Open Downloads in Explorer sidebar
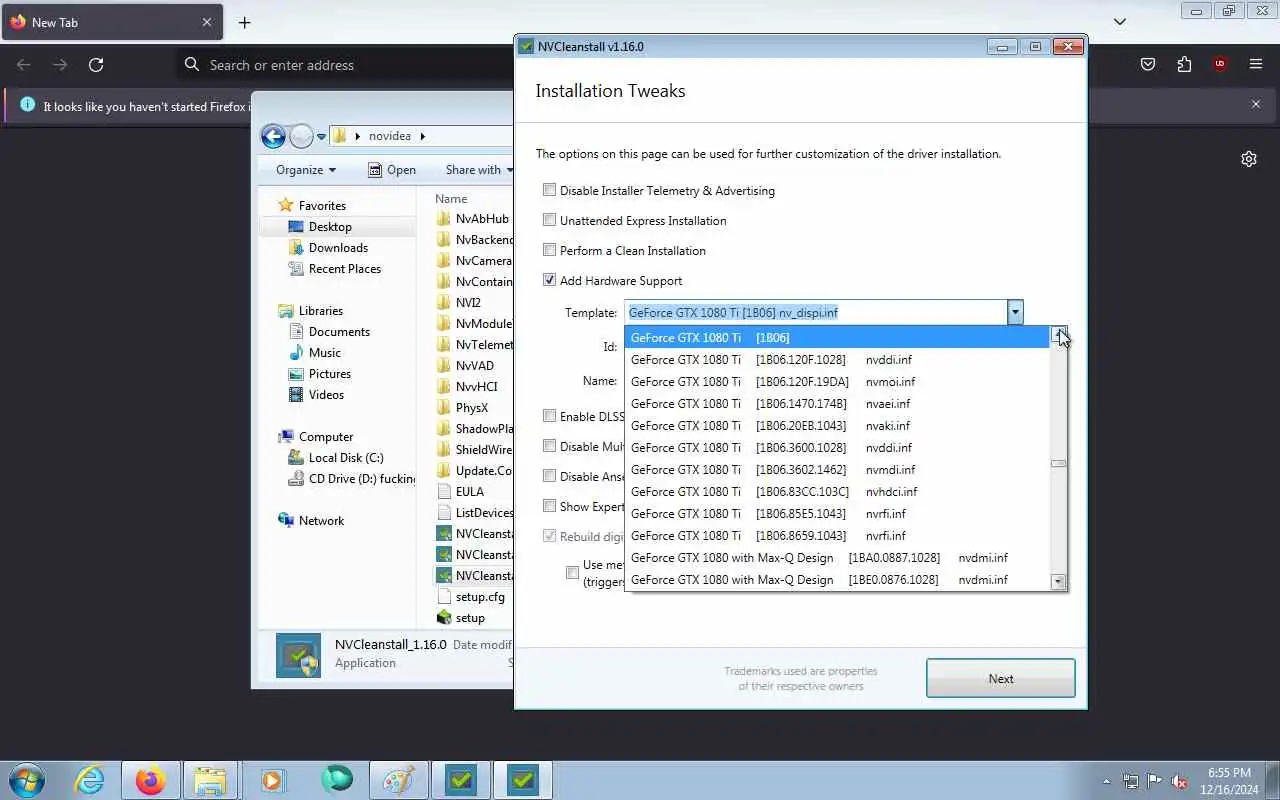 328,247
